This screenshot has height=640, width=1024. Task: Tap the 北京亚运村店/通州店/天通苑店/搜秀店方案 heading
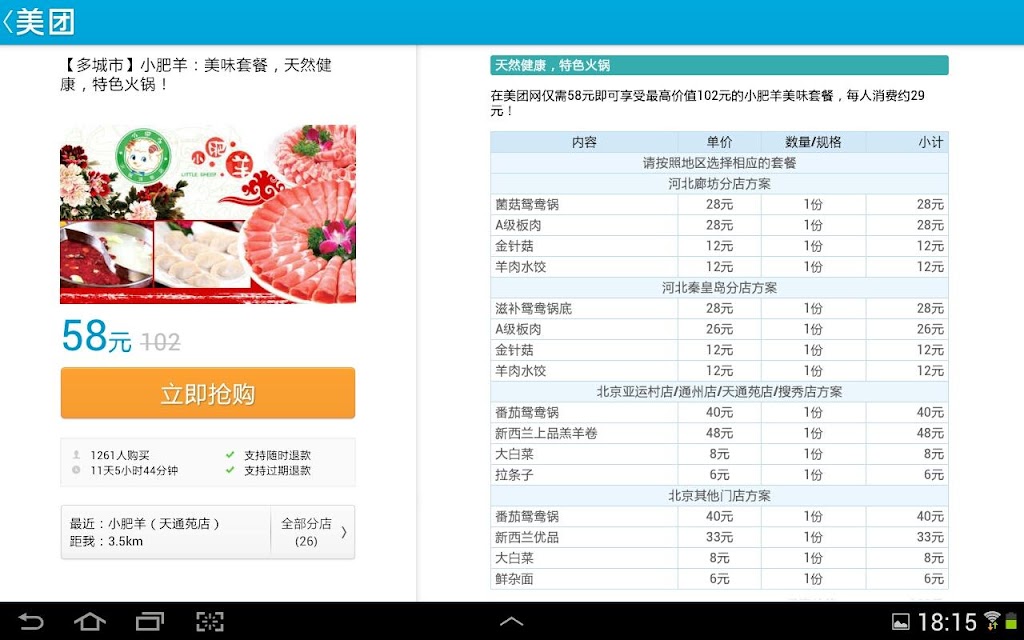719,392
